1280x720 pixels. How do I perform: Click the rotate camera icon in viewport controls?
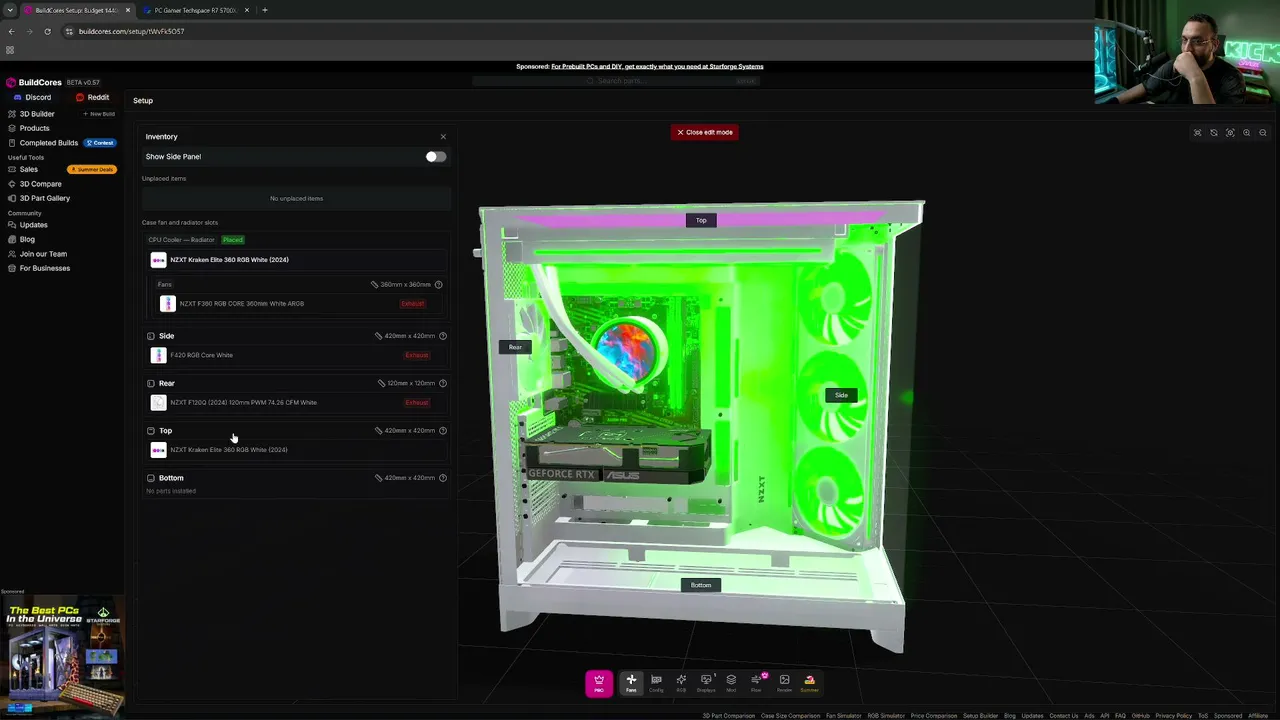click(1214, 133)
